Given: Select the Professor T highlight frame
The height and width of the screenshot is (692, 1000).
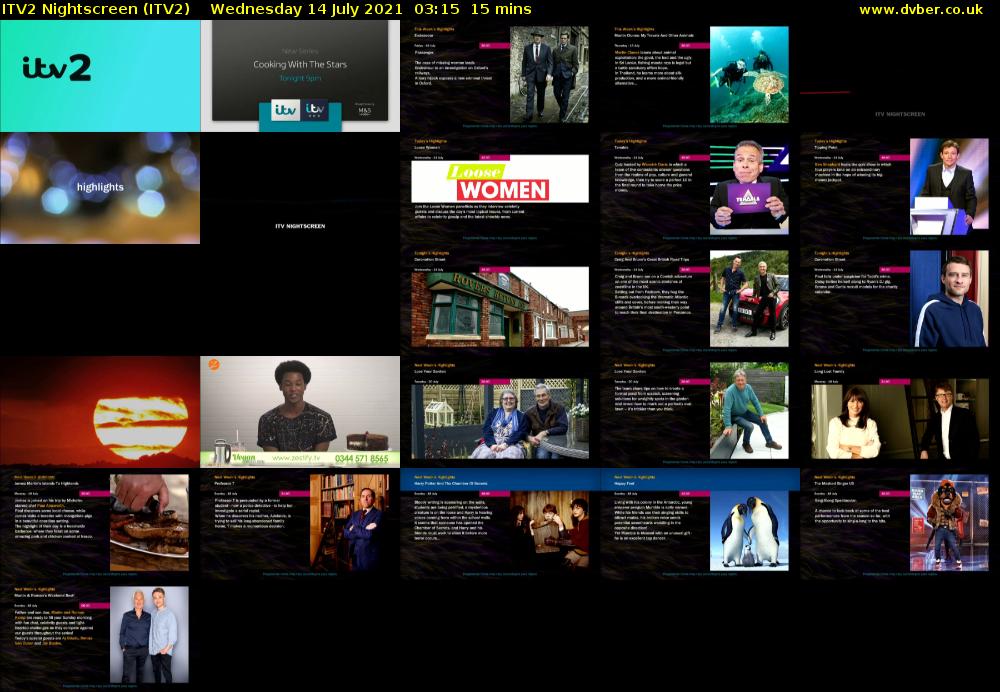Looking at the screenshot, I should 300,524.
